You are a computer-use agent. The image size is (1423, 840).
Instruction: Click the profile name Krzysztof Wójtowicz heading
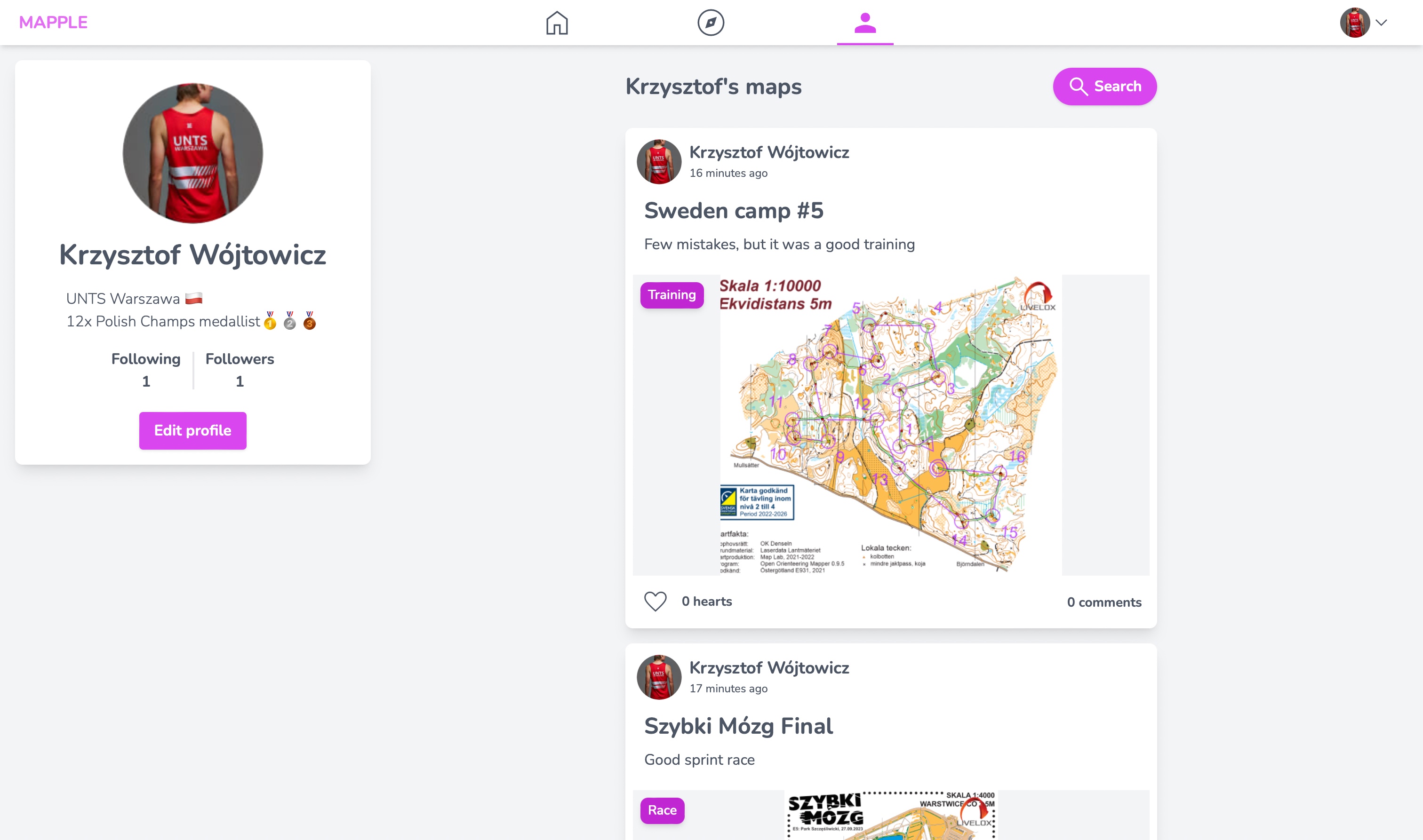tap(192, 255)
